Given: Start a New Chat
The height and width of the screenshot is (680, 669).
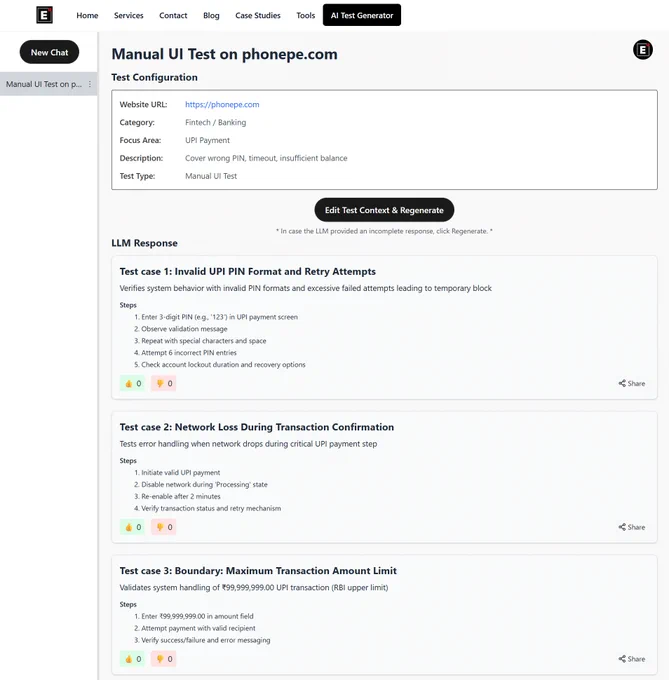Looking at the screenshot, I should (x=49, y=52).
